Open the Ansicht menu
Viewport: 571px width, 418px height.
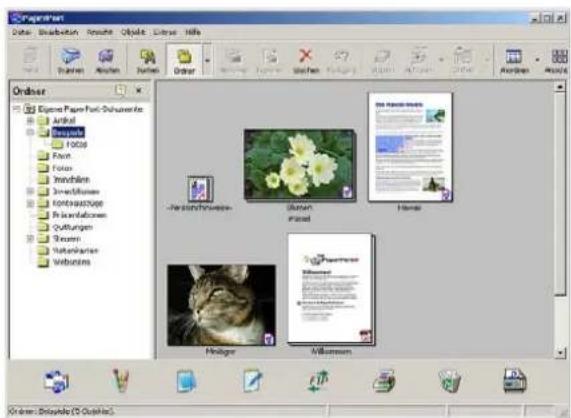tap(100, 32)
